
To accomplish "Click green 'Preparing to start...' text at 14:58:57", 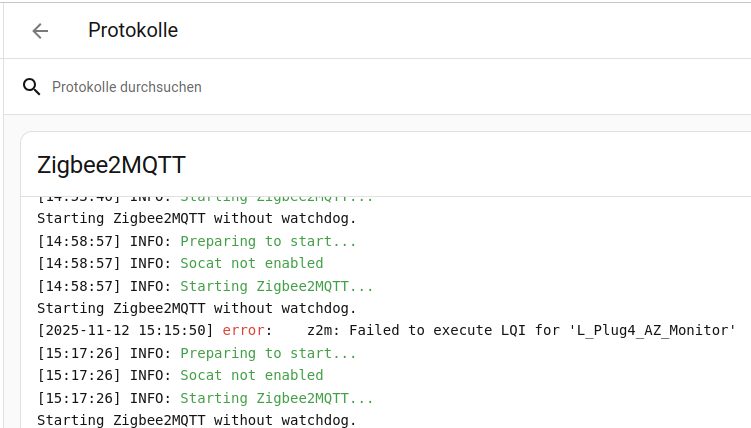I will (x=268, y=241).
